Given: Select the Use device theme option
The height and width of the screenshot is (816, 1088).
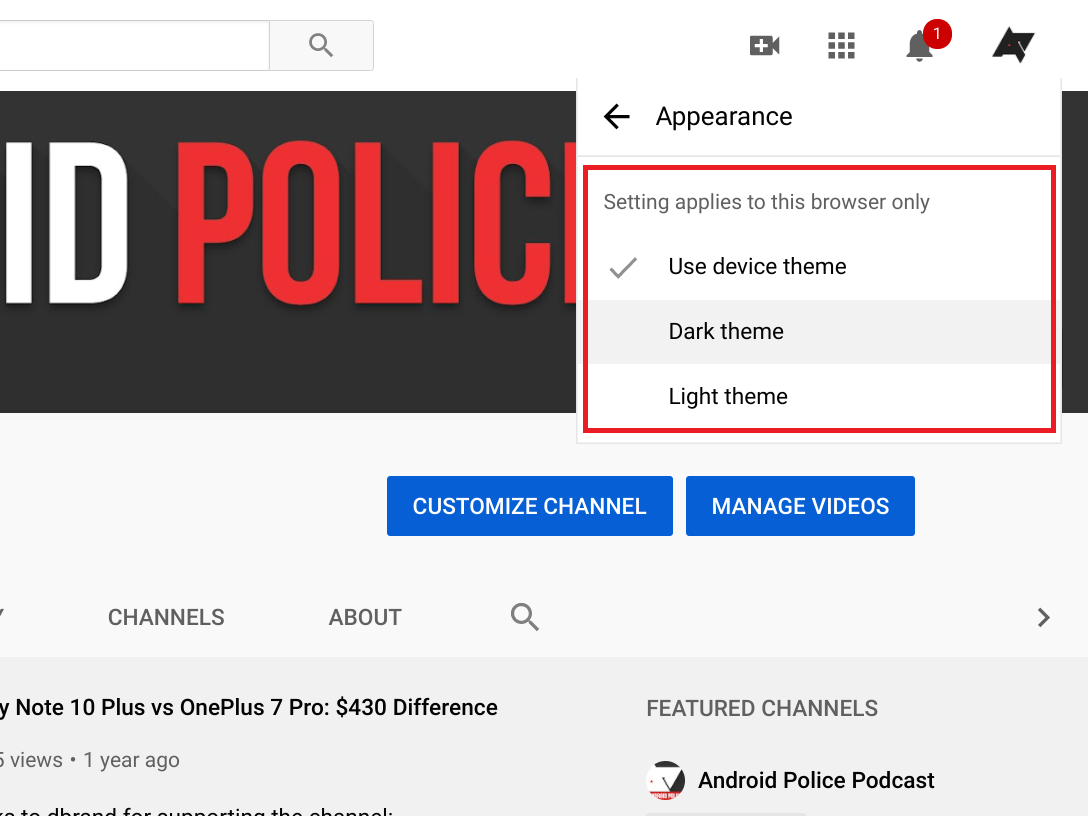Looking at the screenshot, I should click(x=756, y=266).
